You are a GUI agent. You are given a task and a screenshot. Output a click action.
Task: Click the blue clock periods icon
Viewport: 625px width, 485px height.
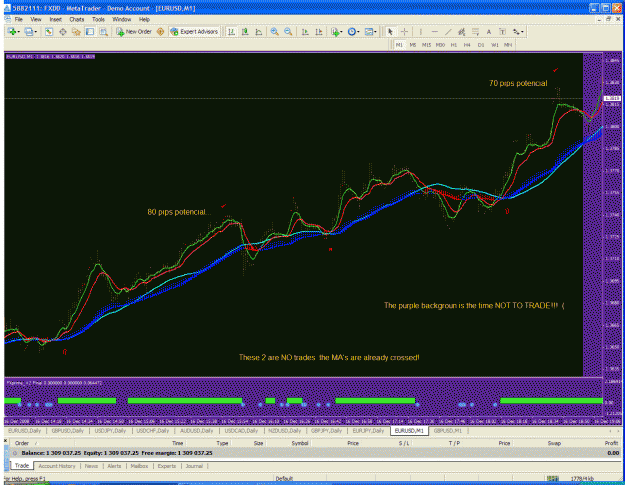click(x=352, y=31)
